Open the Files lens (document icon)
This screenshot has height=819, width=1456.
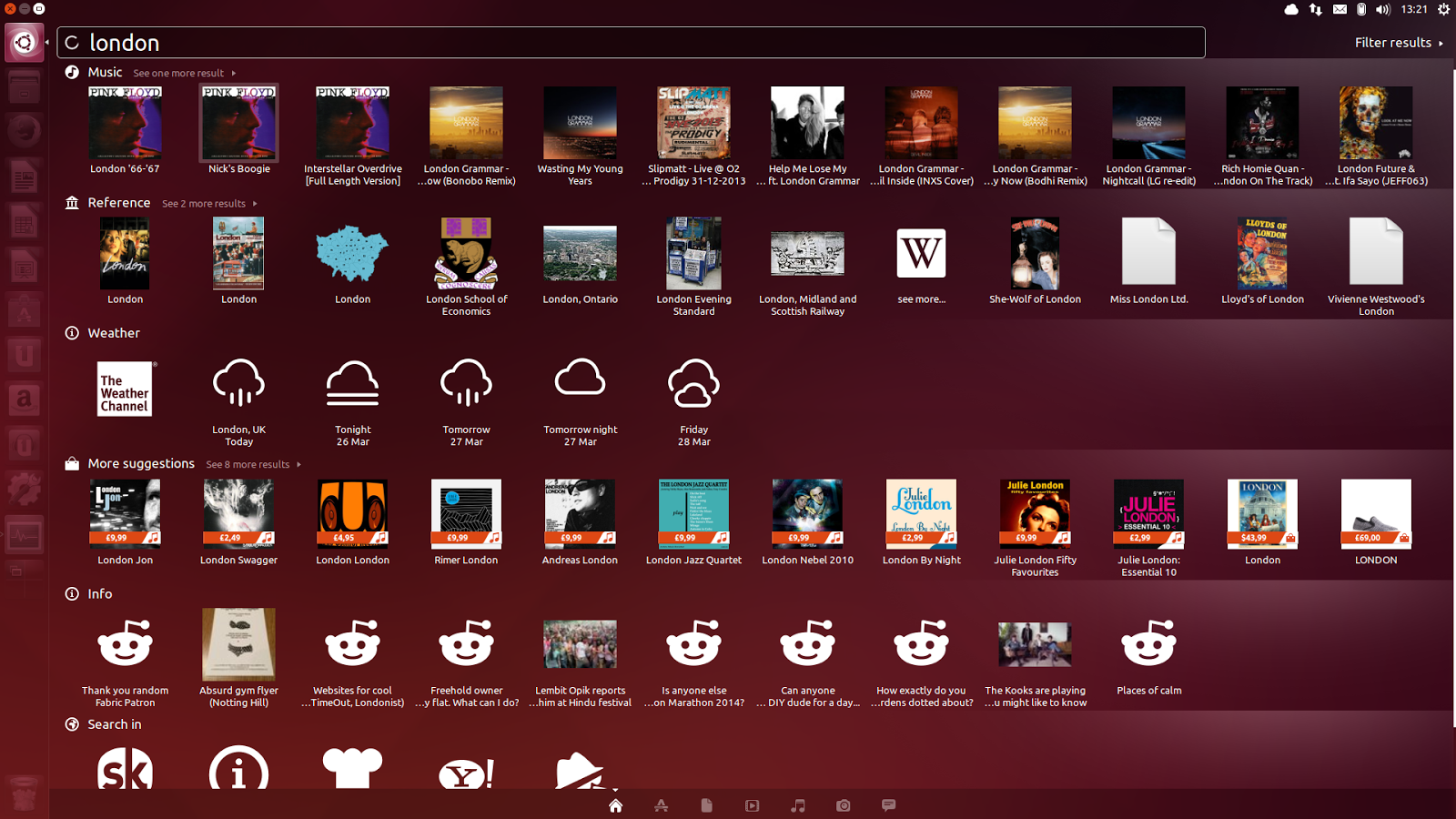click(707, 805)
